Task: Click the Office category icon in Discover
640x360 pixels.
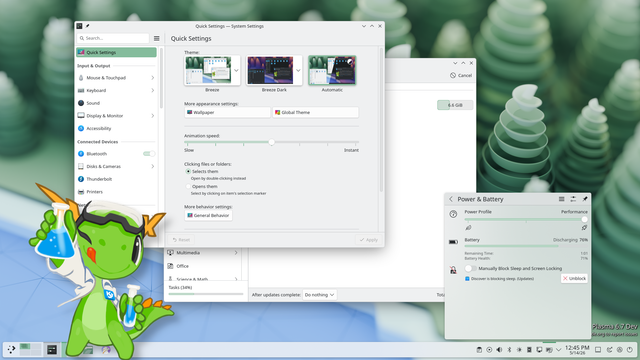Action: click(x=170, y=266)
